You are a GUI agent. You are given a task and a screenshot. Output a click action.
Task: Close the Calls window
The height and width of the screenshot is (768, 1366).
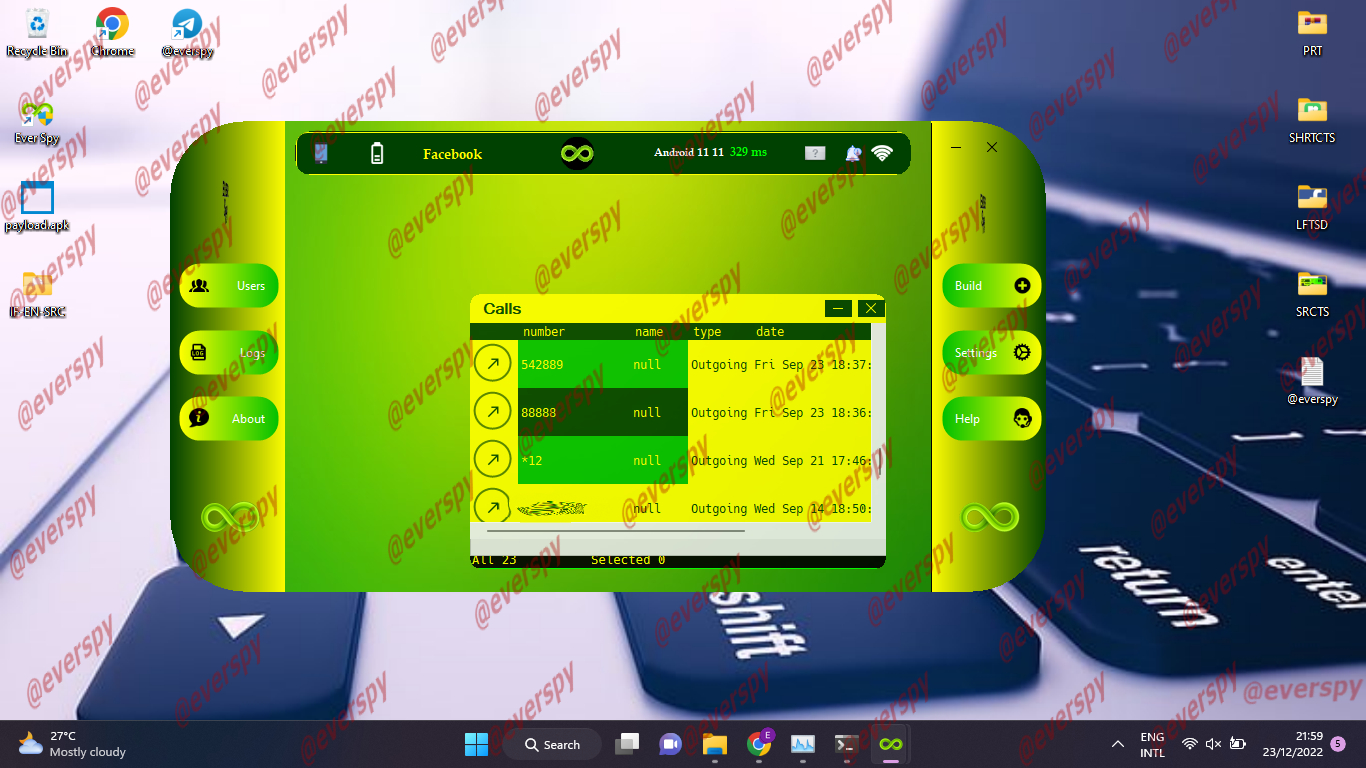pyautogui.click(x=871, y=308)
